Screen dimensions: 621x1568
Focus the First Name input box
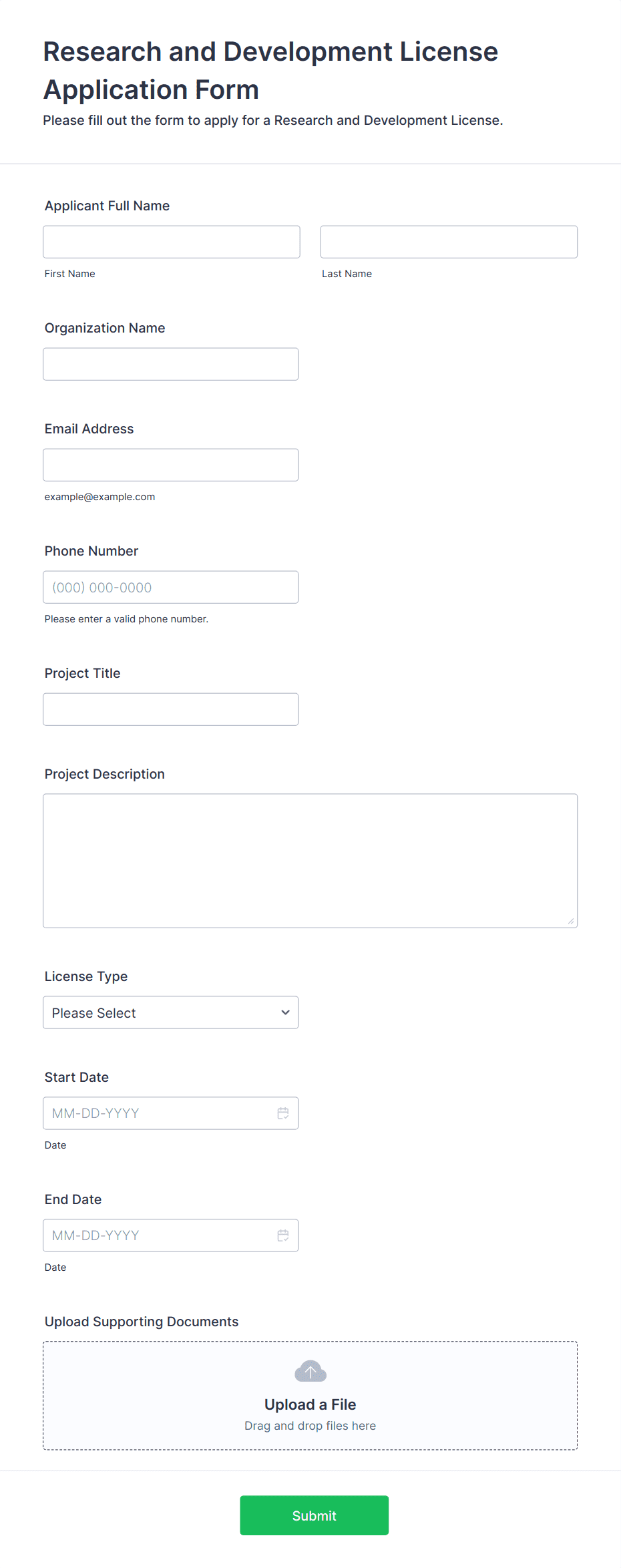(x=172, y=242)
